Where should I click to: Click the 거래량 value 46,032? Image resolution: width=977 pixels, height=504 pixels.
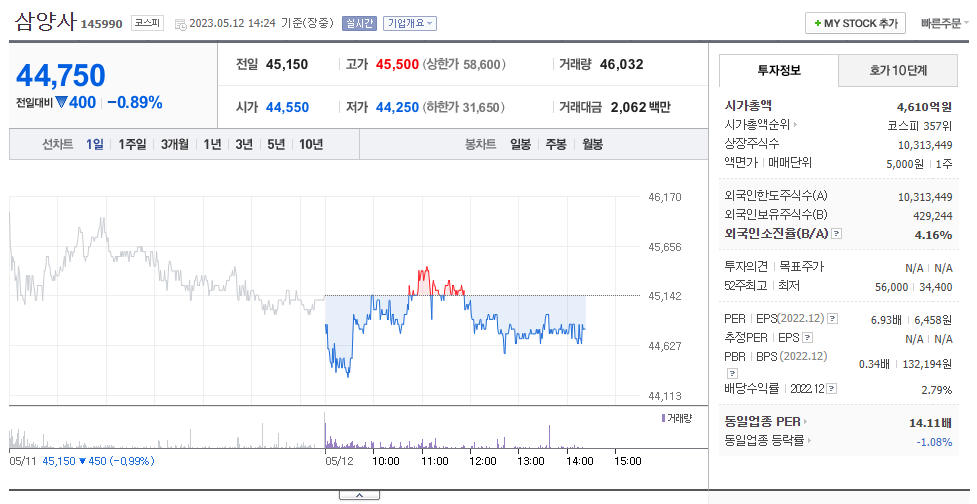pyautogui.click(x=621, y=64)
